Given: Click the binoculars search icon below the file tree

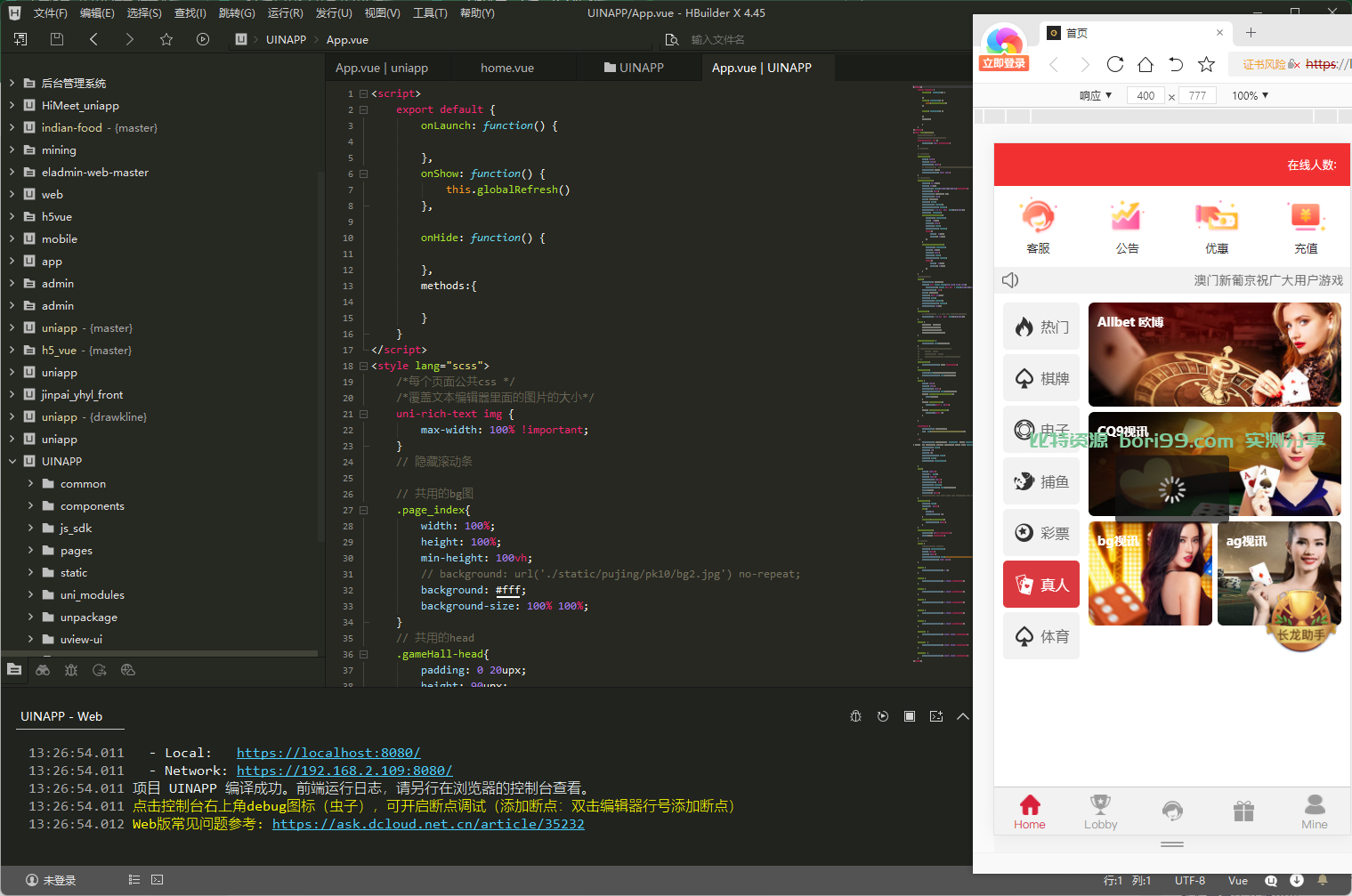Looking at the screenshot, I should pos(43,670).
